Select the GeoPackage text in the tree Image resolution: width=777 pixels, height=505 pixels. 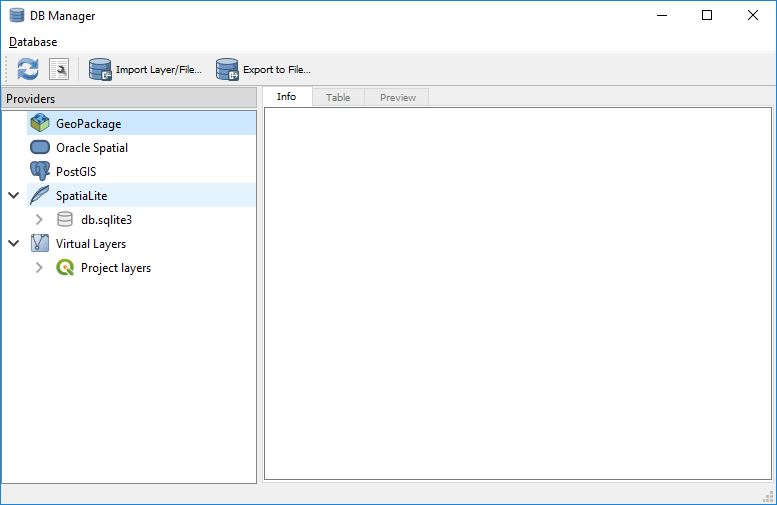[88, 124]
